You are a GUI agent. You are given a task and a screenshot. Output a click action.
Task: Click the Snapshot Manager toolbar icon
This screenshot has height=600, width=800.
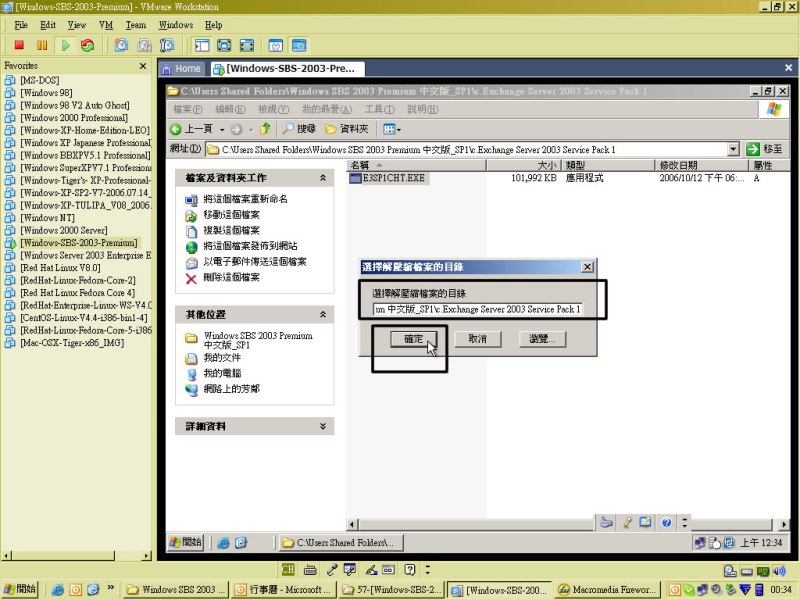pyautogui.click(x=167, y=45)
